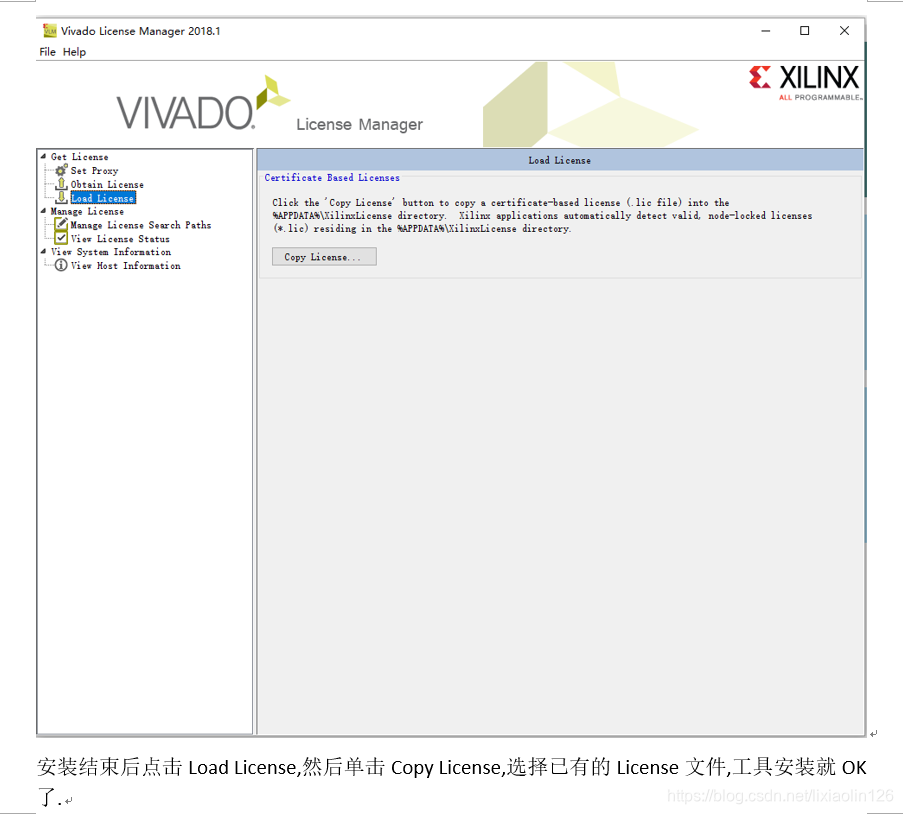Click the Certificate Based Licenses heading

[x=332, y=177]
